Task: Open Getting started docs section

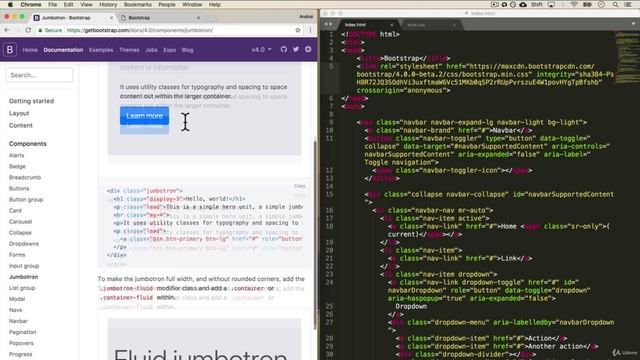Action: click(x=31, y=101)
